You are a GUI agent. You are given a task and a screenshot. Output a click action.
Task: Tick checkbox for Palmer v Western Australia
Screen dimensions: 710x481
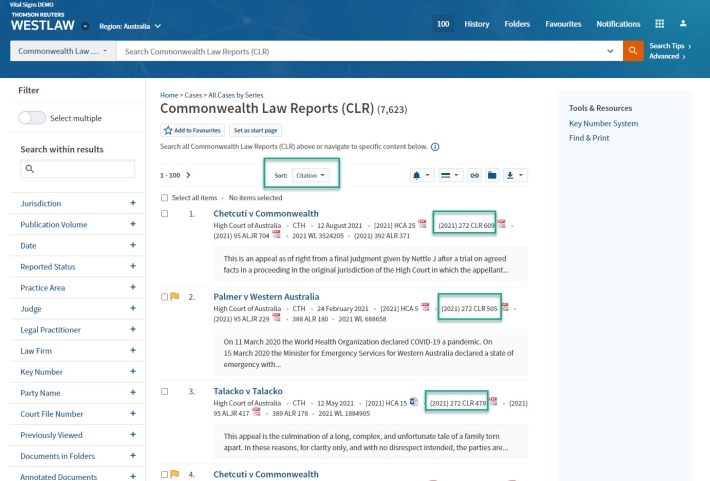164,297
